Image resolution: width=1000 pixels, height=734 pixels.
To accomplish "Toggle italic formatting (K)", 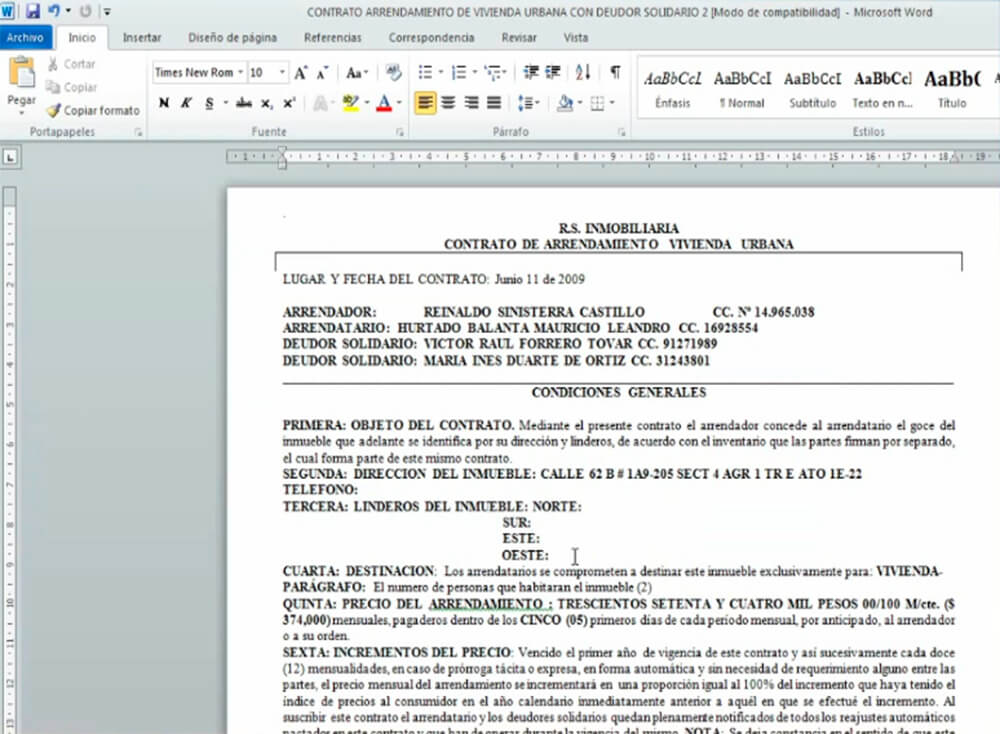I will click(x=186, y=103).
